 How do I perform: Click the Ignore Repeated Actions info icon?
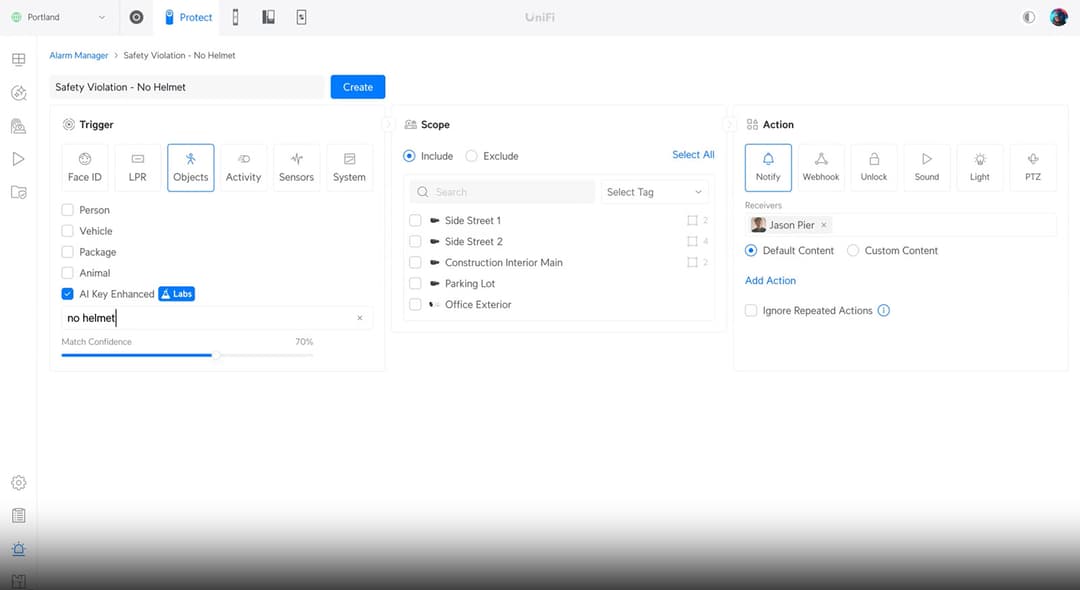pyautogui.click(x=884, y=310)
